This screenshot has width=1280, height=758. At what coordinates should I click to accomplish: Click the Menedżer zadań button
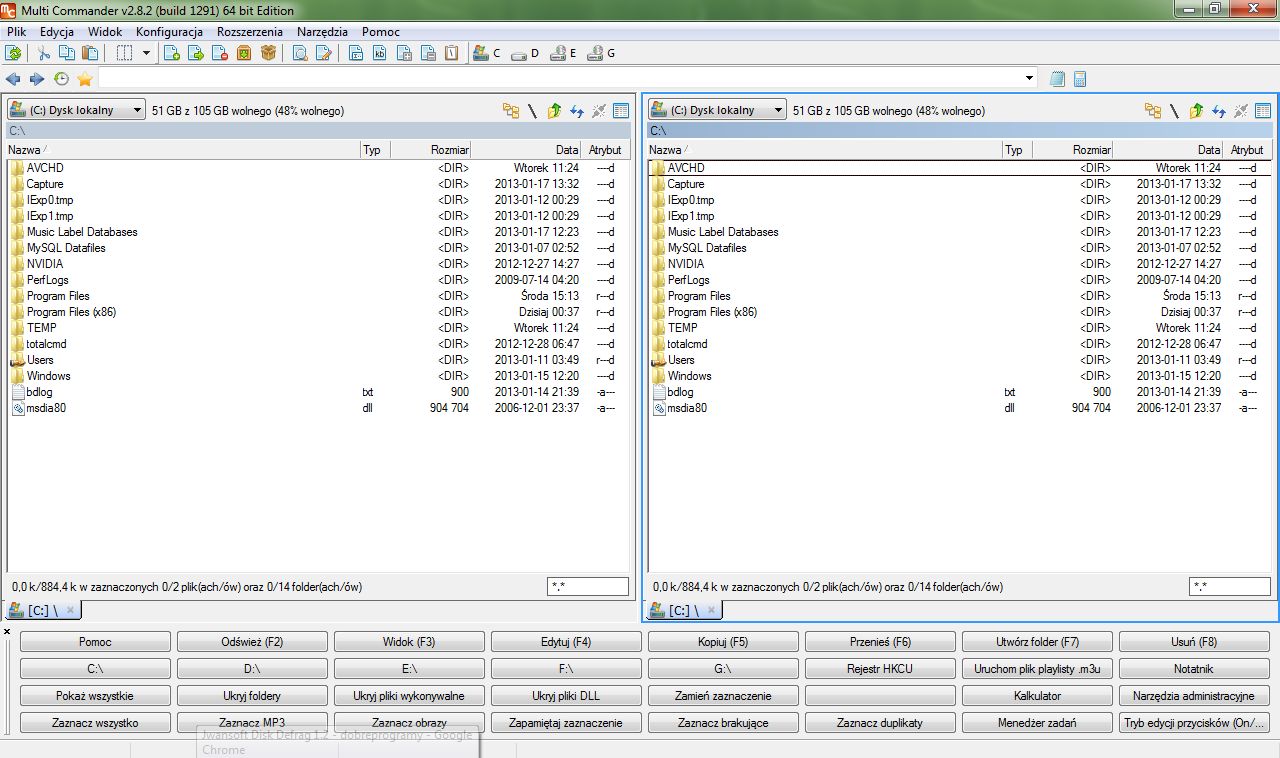pyautogui.click(x=1037, y=723)
